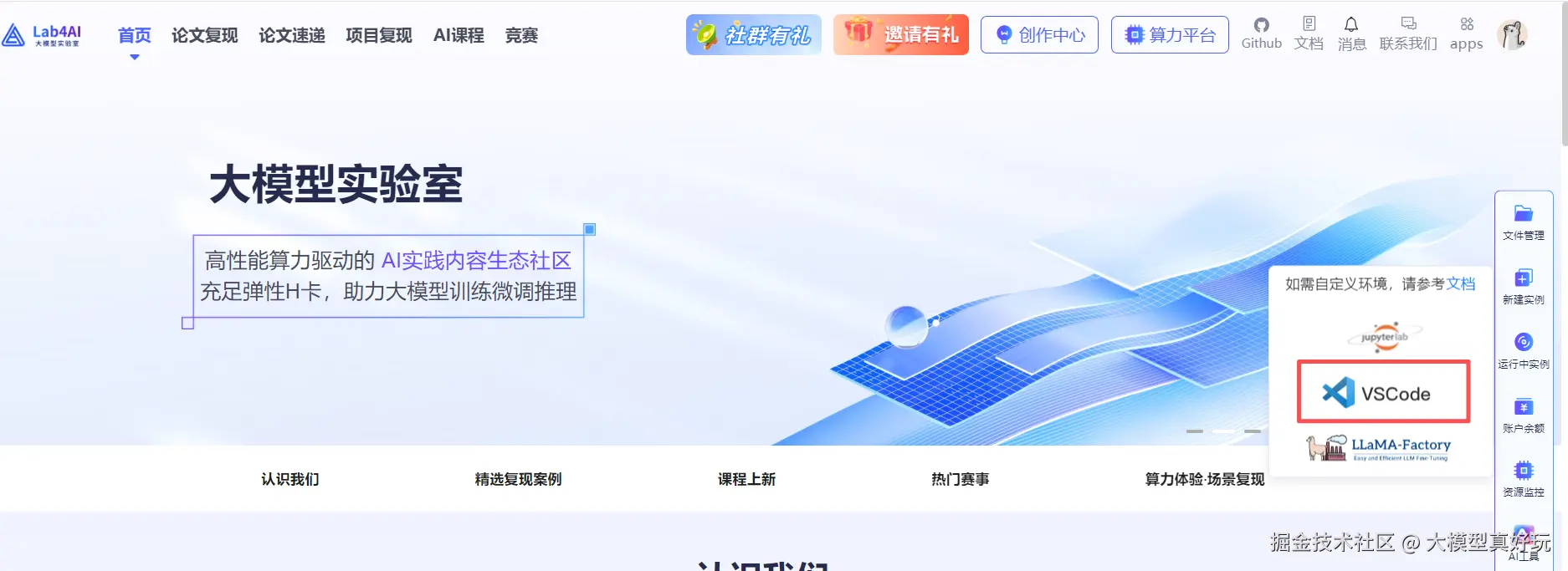Select 项目复现 in the navigation
The image size is (1568, 571).
point(379,35)
